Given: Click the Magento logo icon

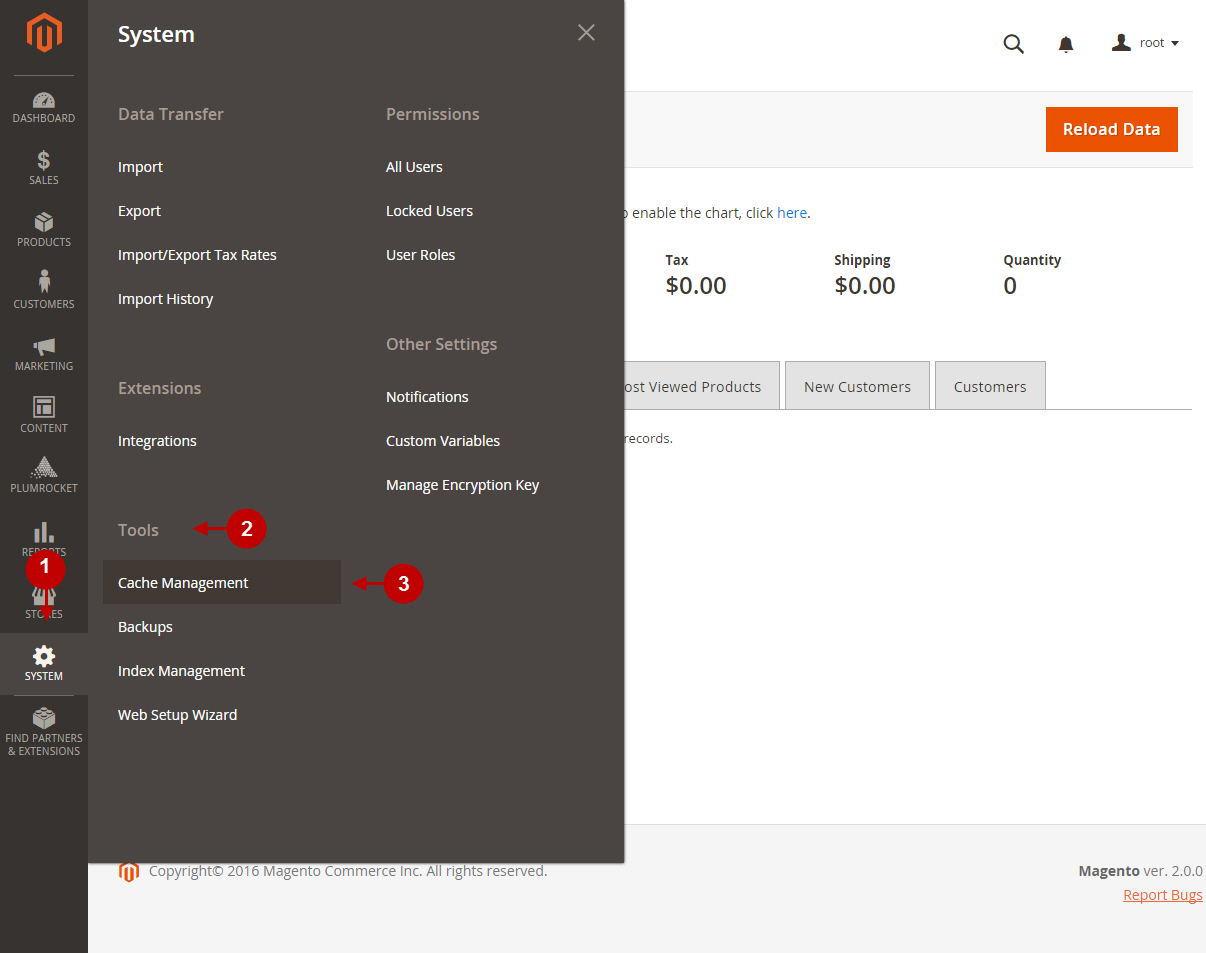Looking at the screenshot, I should (x=44, y=34).
